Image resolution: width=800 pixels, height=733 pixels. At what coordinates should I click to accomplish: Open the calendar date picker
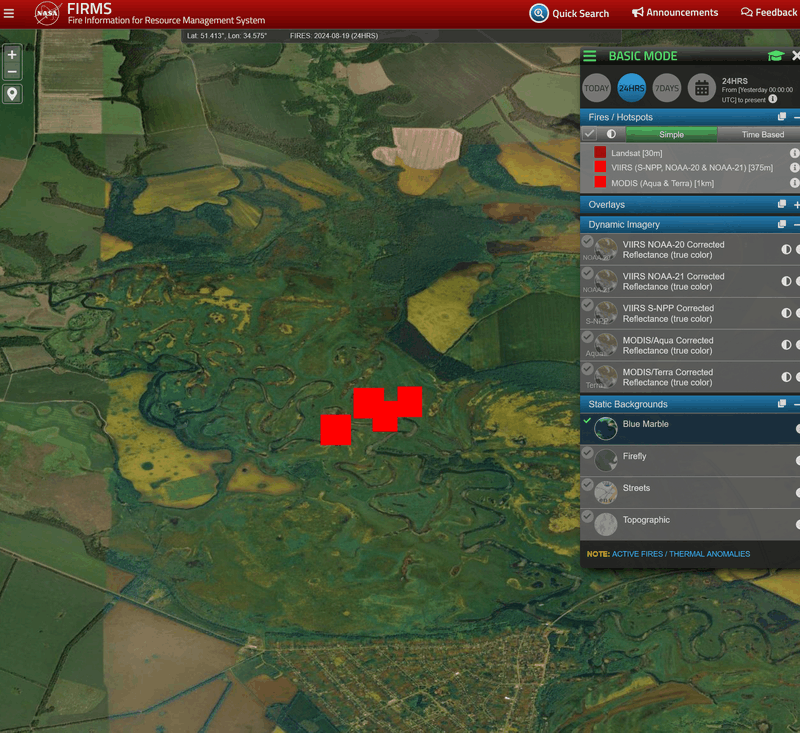(x=702, y=88)
